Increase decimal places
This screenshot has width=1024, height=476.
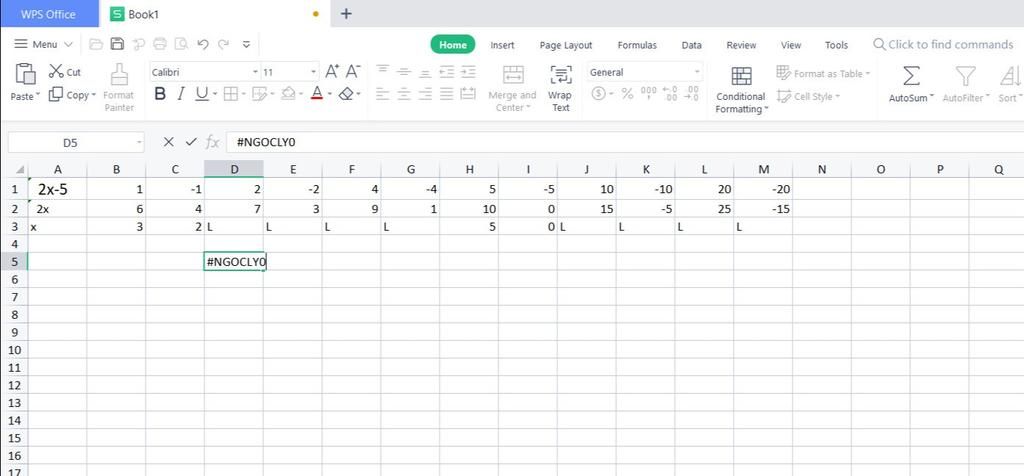pyautogui.click(x=670, y=94)
